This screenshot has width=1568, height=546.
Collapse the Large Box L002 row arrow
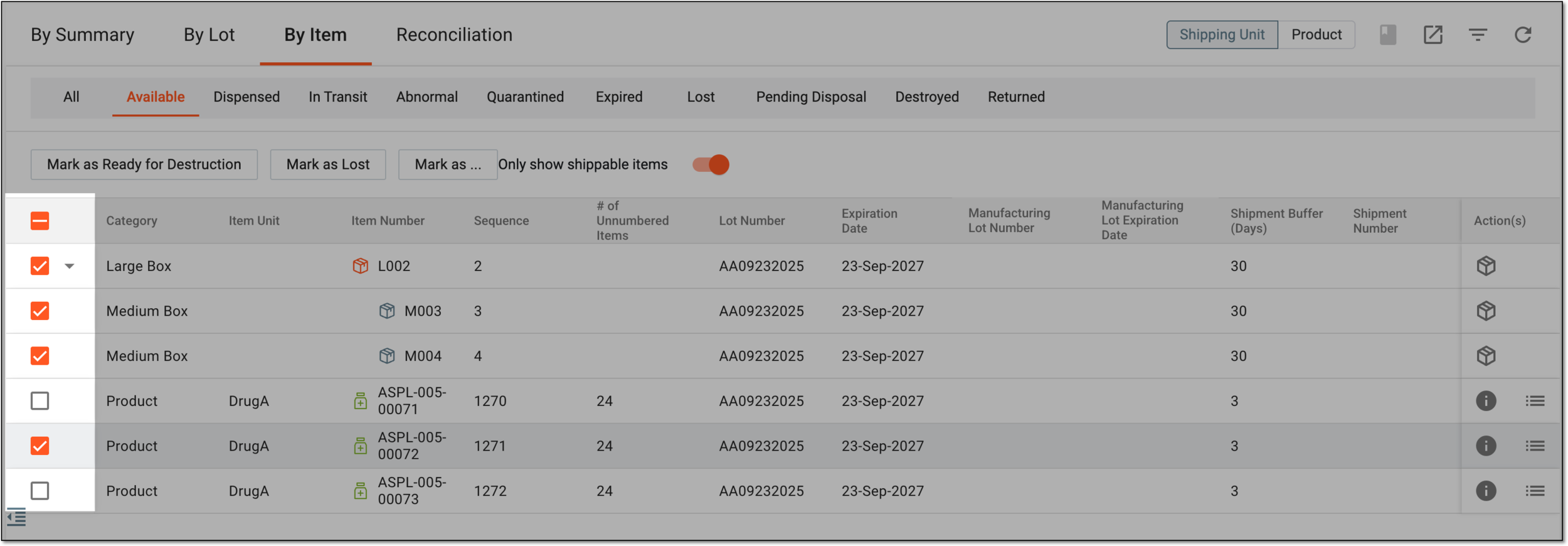tap(70, 266)
